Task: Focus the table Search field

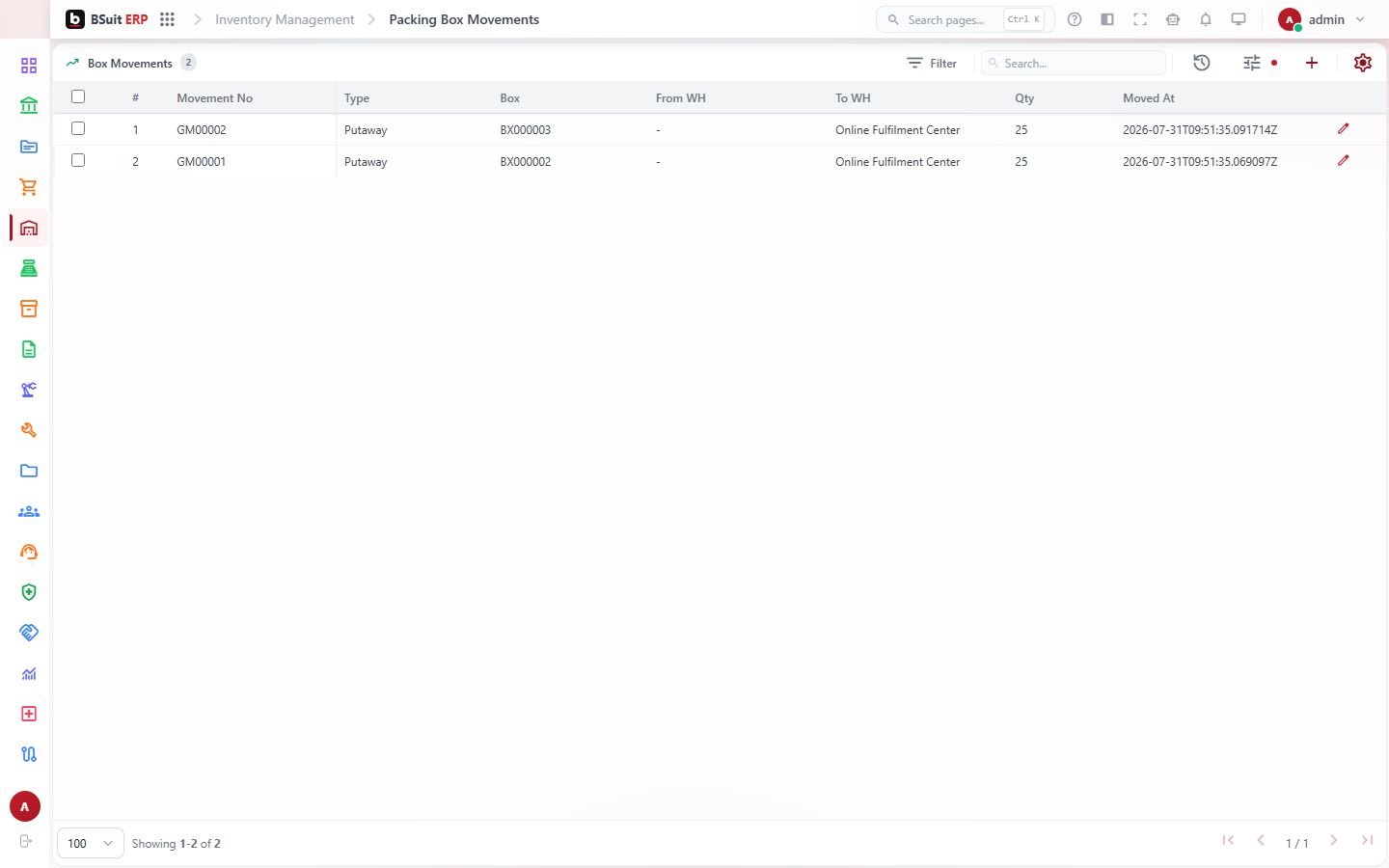Action: 1074,63
